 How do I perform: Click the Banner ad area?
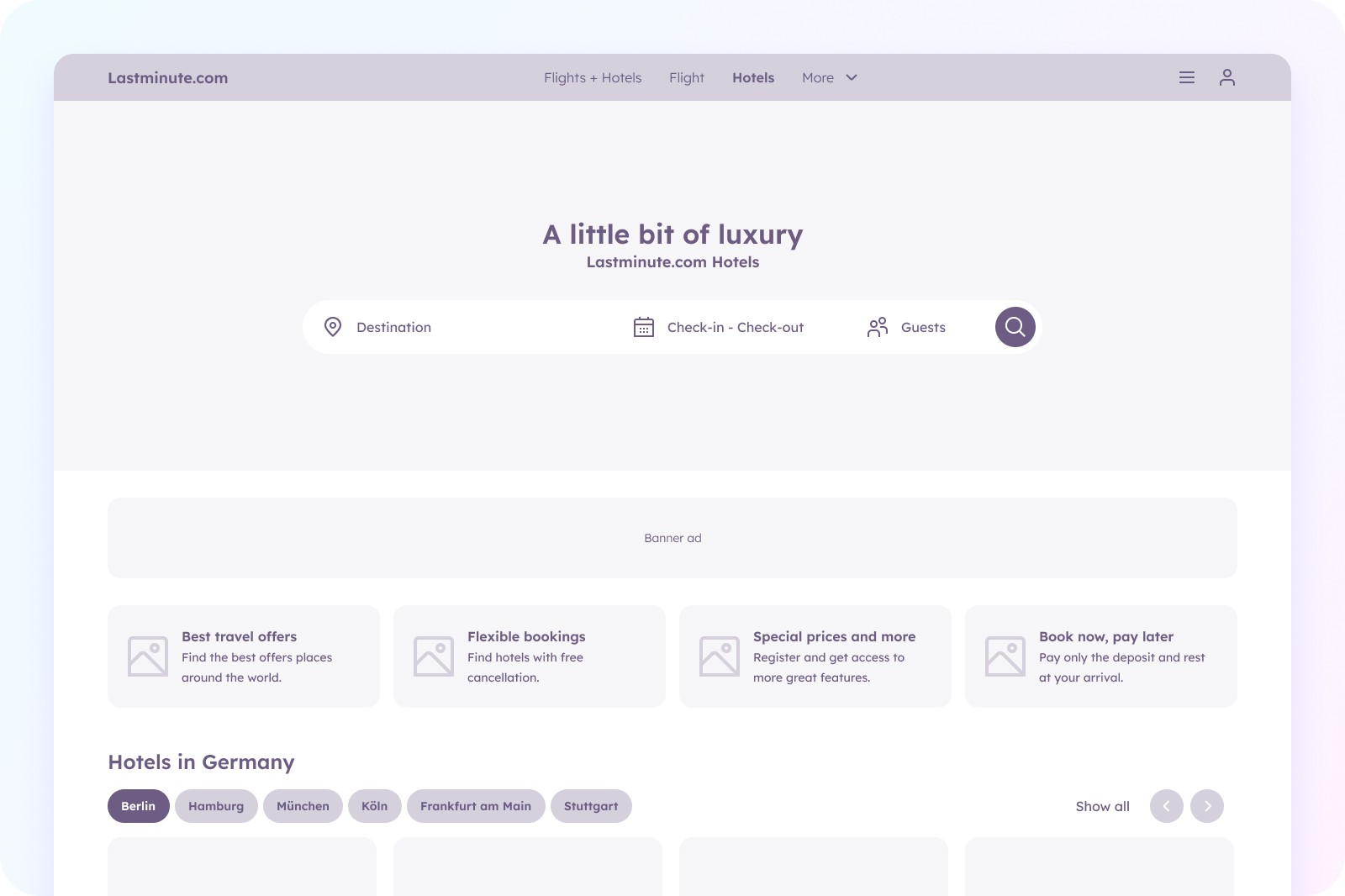click(672, 538)
